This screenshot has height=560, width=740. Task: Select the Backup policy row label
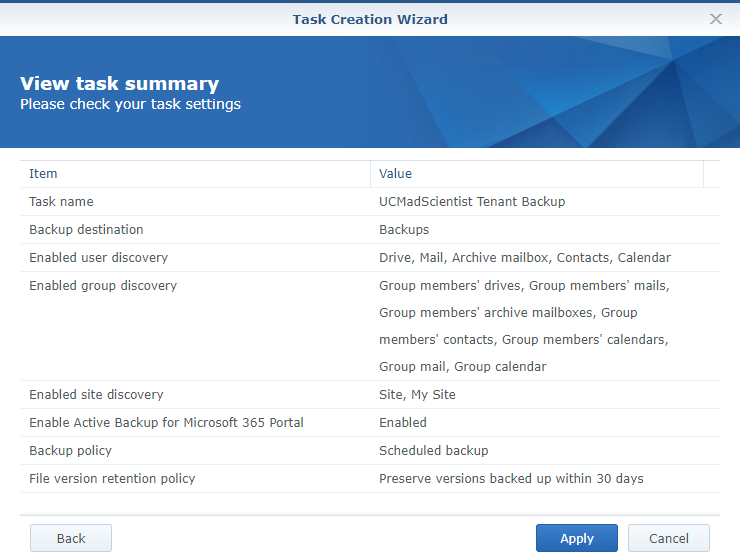click(x=70, y=451)
